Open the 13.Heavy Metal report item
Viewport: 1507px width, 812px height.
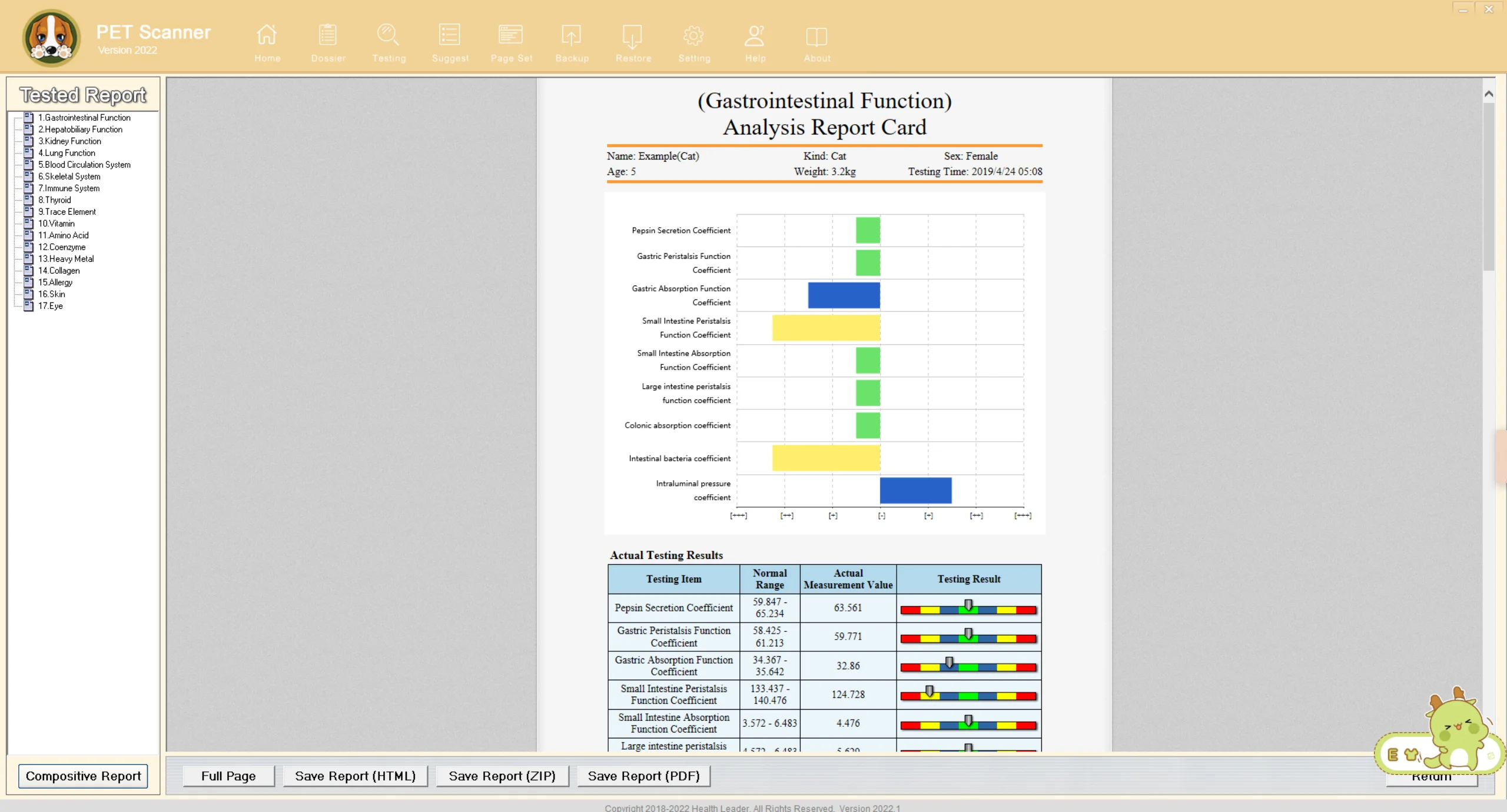click(66, 259)
